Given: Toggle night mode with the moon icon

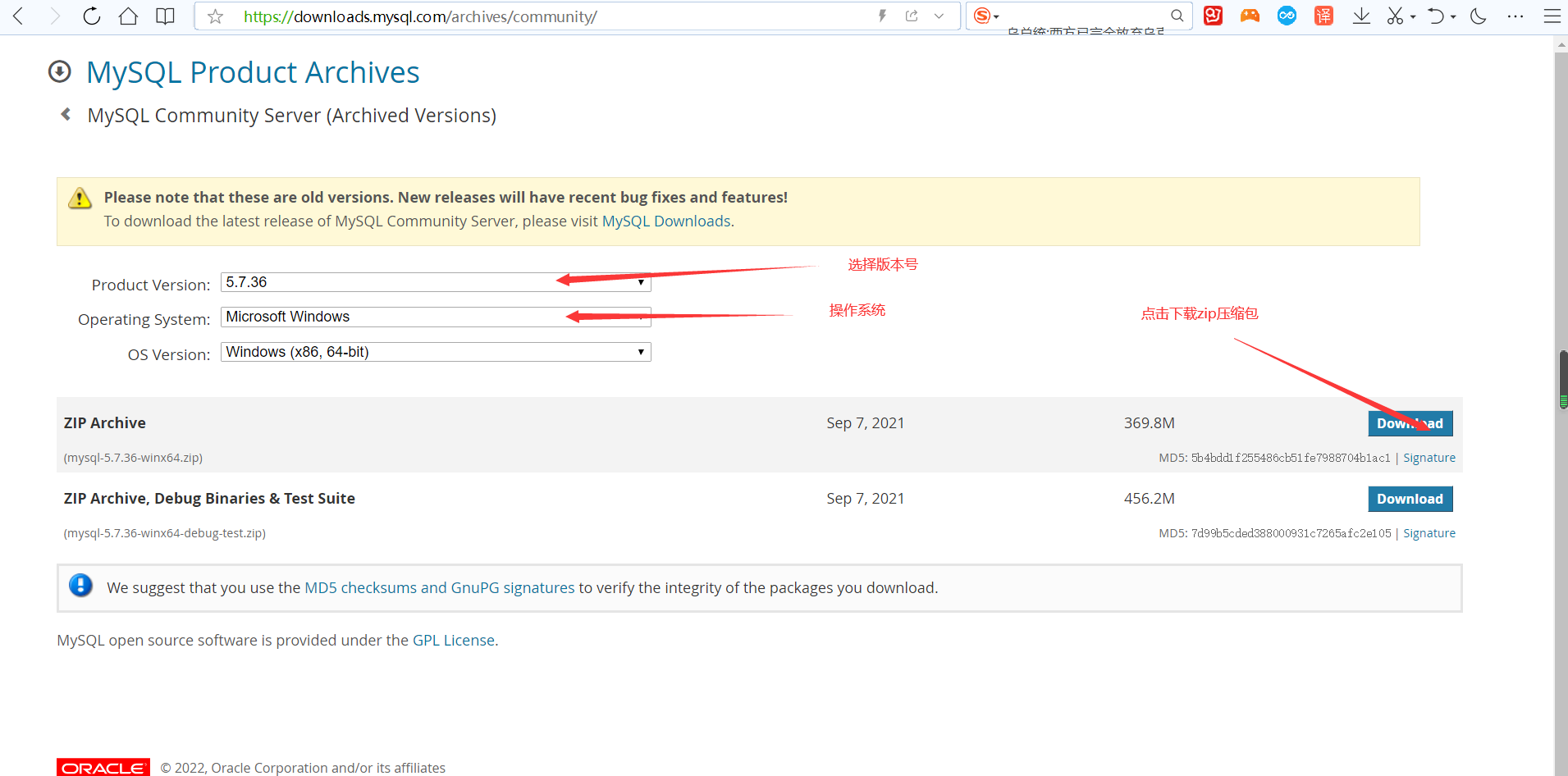Looking at the screenshot, I should click(x=1479, y=16).
